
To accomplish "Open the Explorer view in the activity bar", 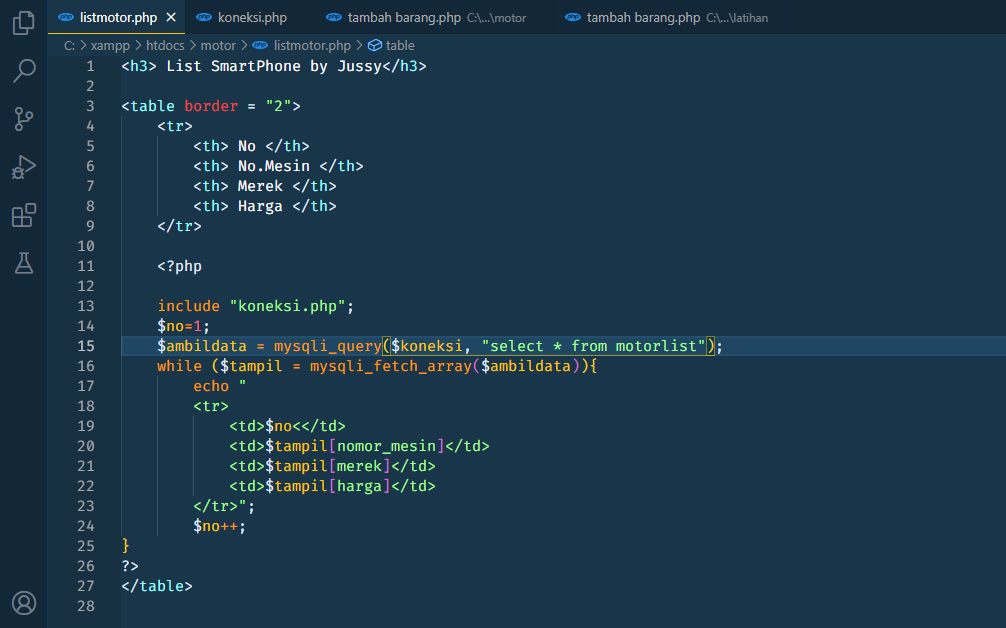I will click(22, 22).
